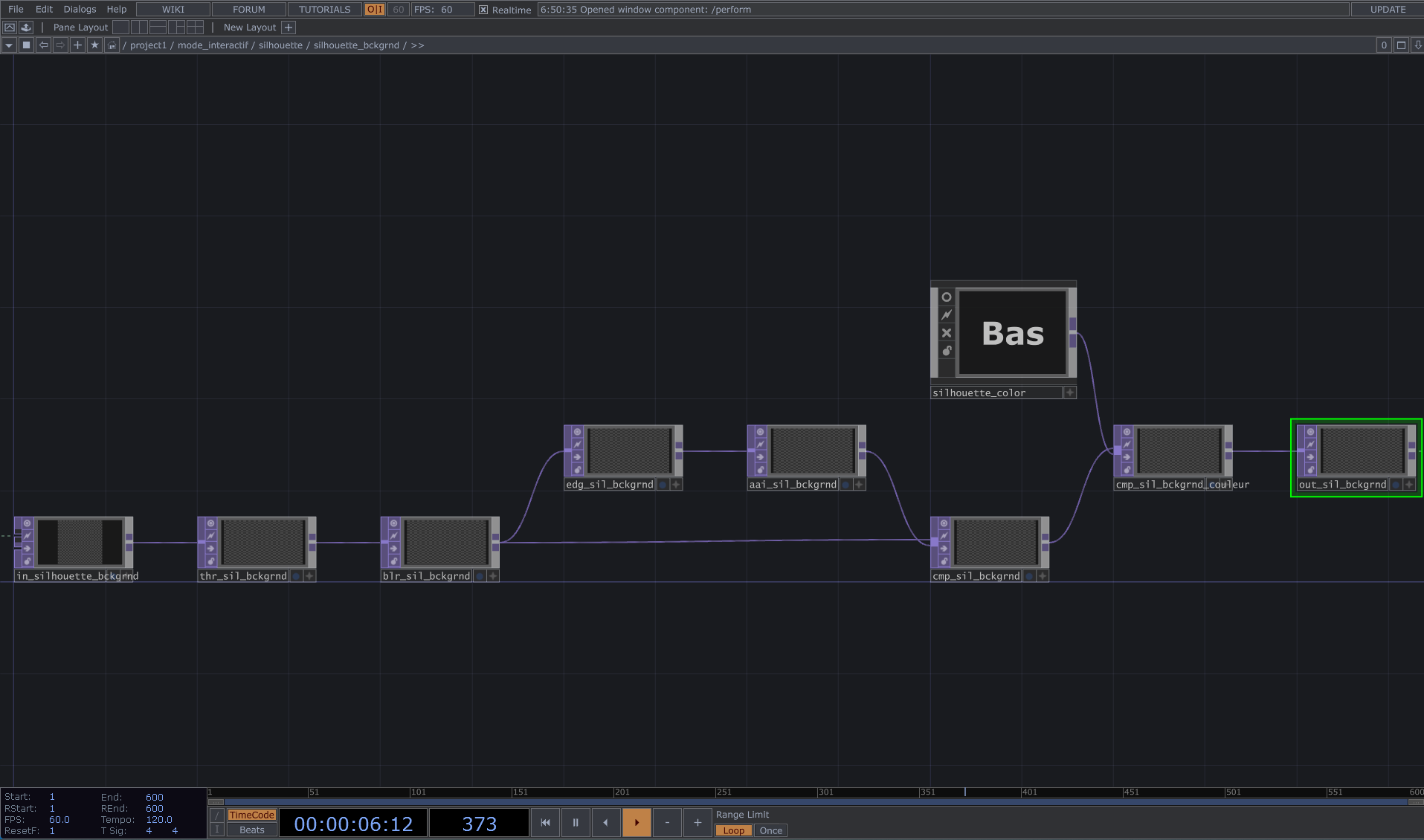Screen dimensions: 1424x840
Task: Bookmark this network with the star icon
Action: click(94, 45)
